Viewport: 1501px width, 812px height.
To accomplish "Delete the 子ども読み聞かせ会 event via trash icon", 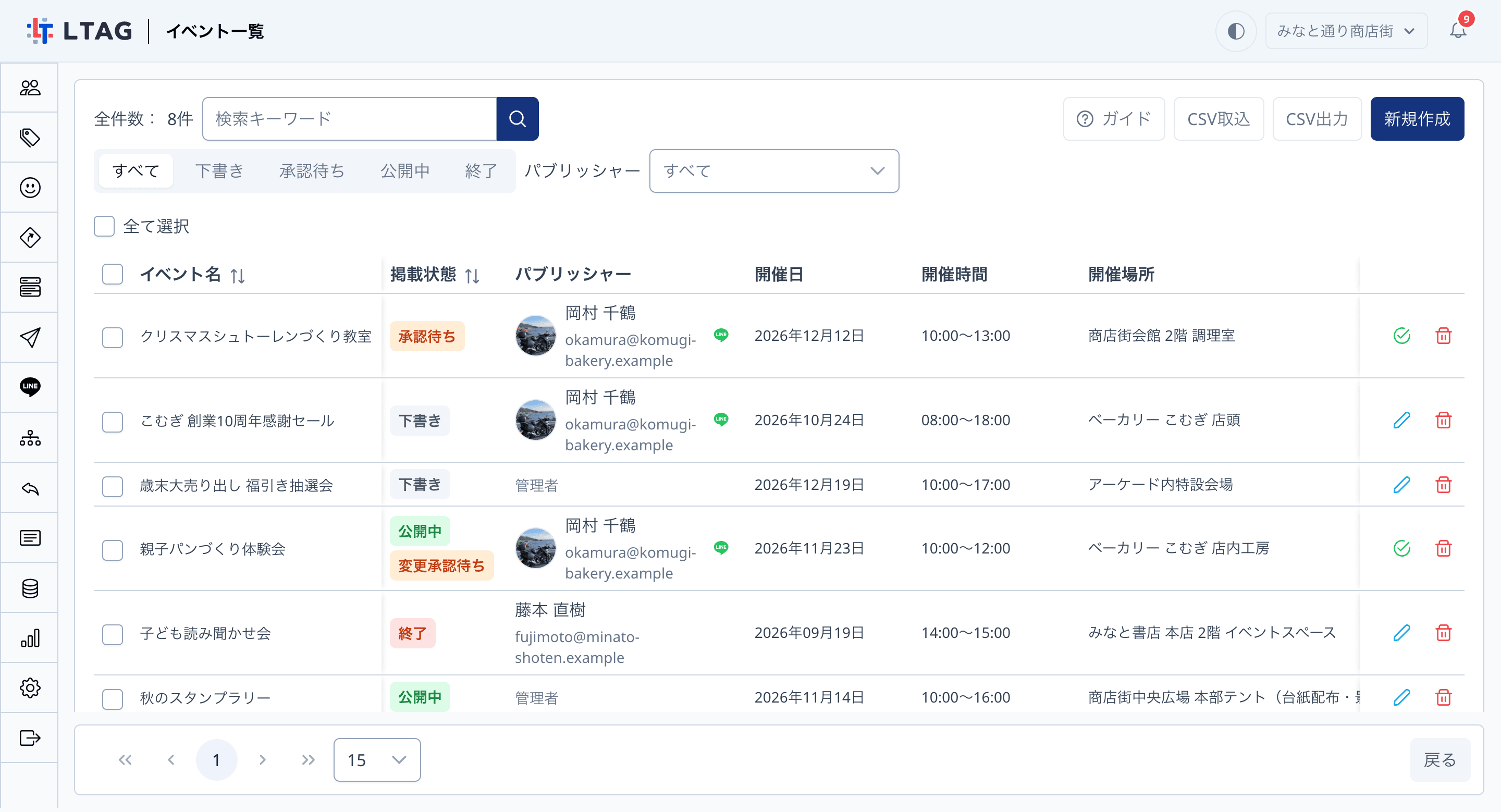I will pos(1443,633).
